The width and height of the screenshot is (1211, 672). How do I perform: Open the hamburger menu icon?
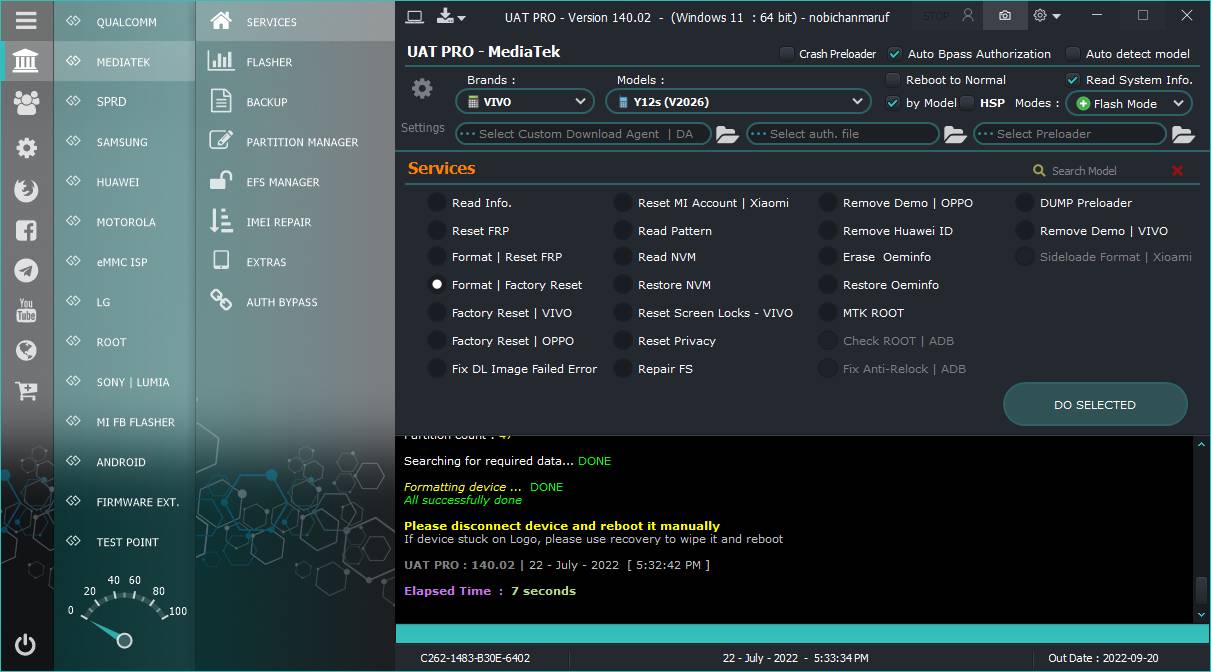tap(26, 20)
